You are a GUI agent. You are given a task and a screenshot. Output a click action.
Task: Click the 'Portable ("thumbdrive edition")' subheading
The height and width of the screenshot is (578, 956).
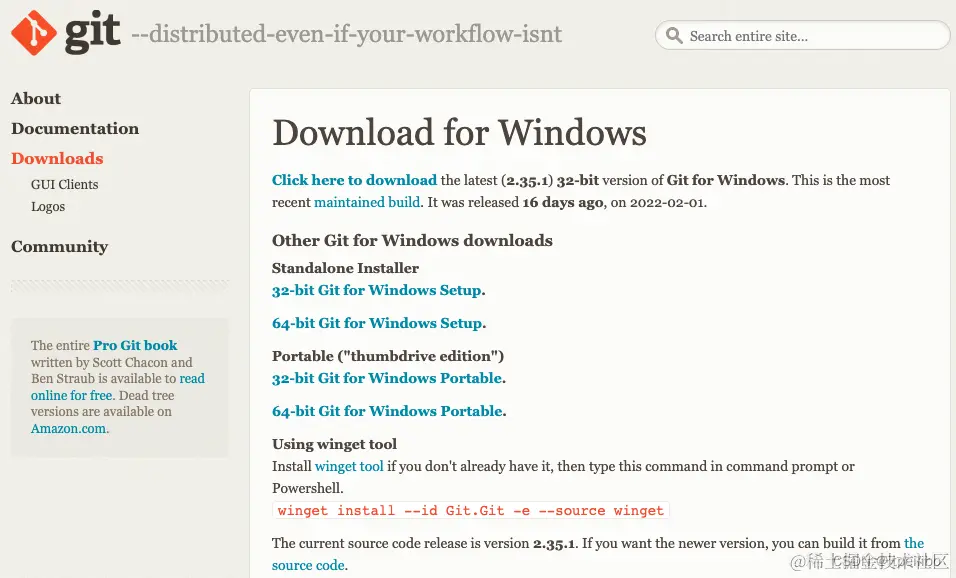point(388,356)
